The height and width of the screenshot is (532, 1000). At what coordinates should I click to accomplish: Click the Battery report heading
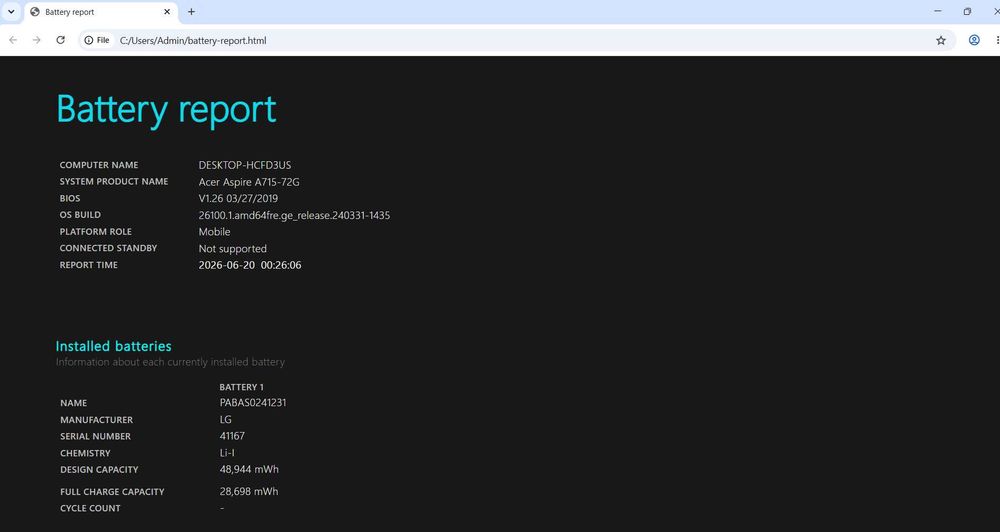(x=166, y=109)
